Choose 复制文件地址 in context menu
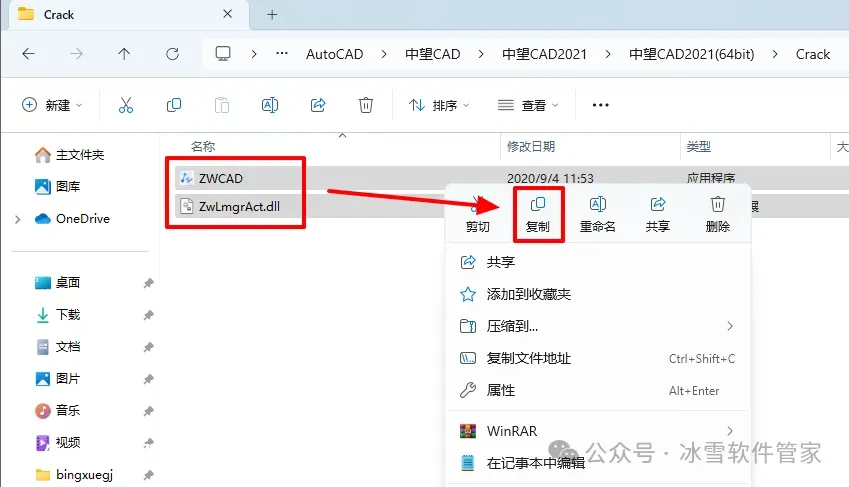The image size is (849, 487). pyautogui.click(x=598, y=358)
